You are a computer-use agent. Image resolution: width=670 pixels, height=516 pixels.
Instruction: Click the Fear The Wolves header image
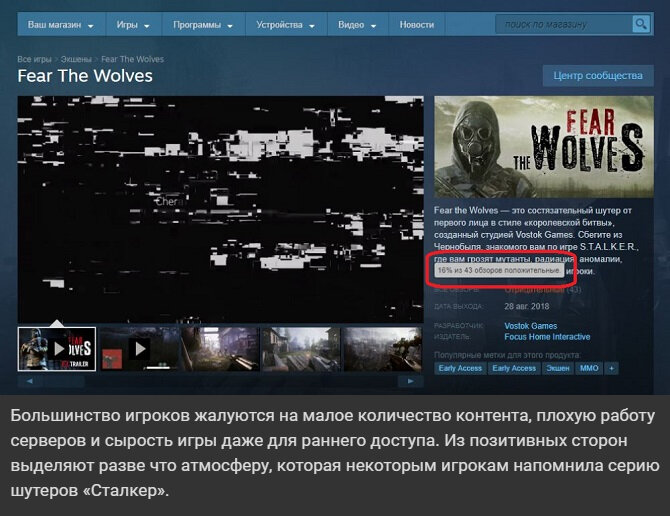(544, 147)
